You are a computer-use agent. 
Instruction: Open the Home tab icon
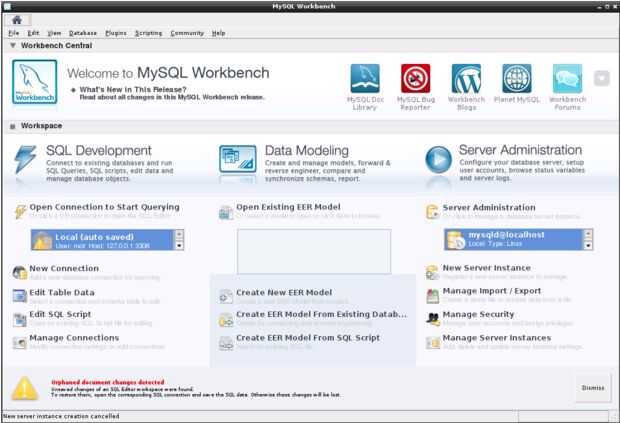(17, 20)
